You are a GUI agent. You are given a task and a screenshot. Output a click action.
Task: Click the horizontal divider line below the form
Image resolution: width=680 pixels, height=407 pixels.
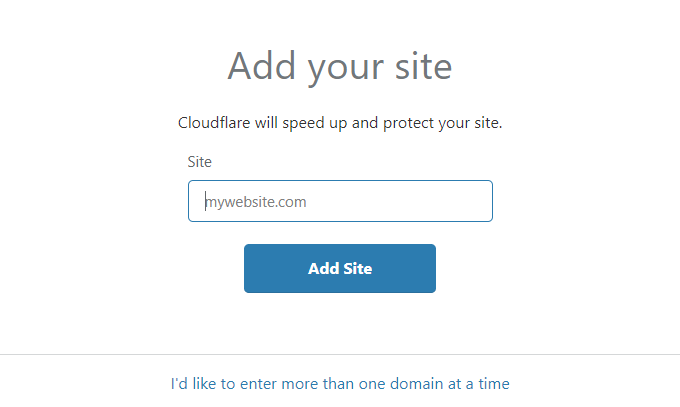coord(340,354)
